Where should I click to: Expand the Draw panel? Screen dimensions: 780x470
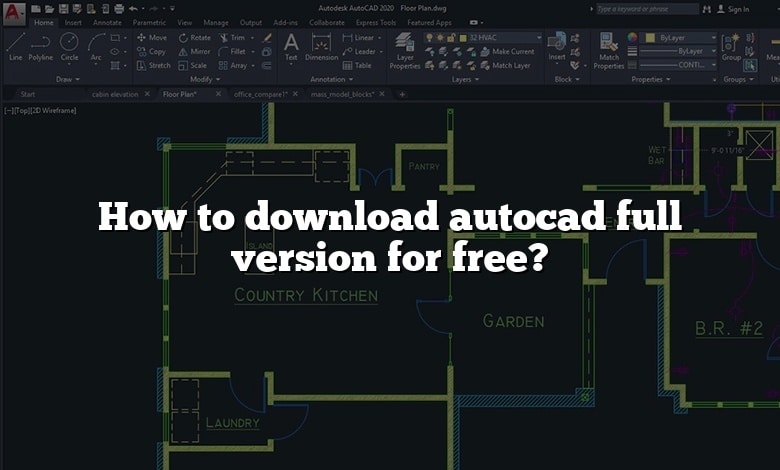pos(68,79)
